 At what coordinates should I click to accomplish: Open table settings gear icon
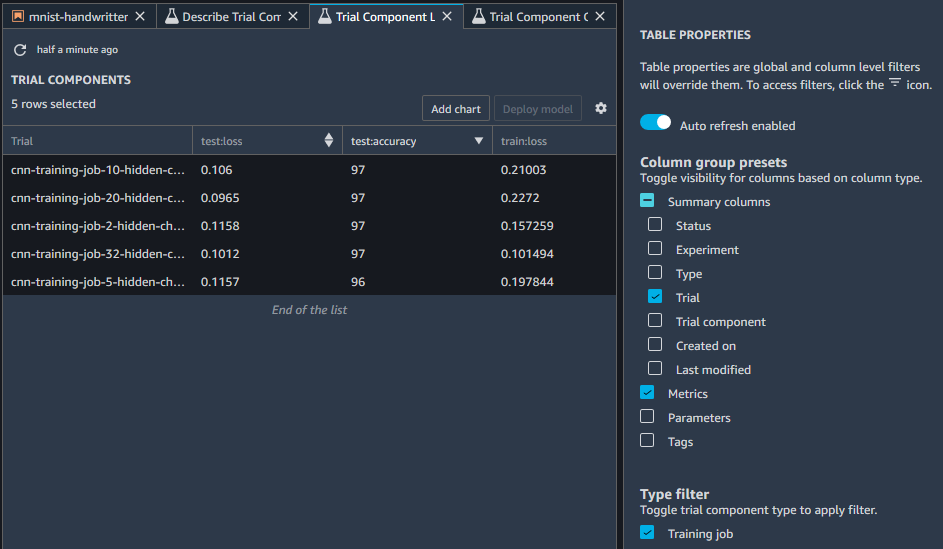(601, 108)
